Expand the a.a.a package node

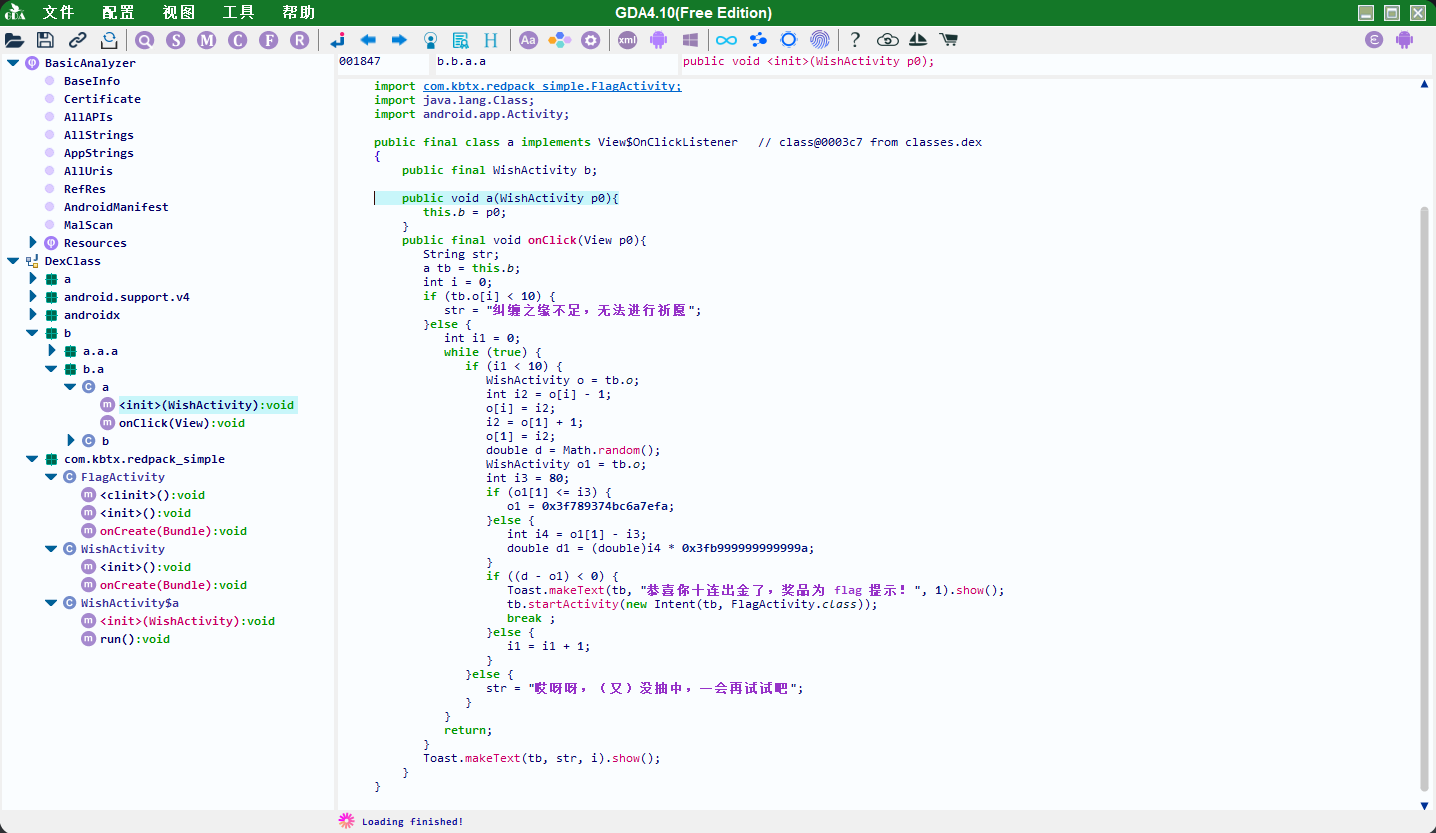[x=52, y=350]
